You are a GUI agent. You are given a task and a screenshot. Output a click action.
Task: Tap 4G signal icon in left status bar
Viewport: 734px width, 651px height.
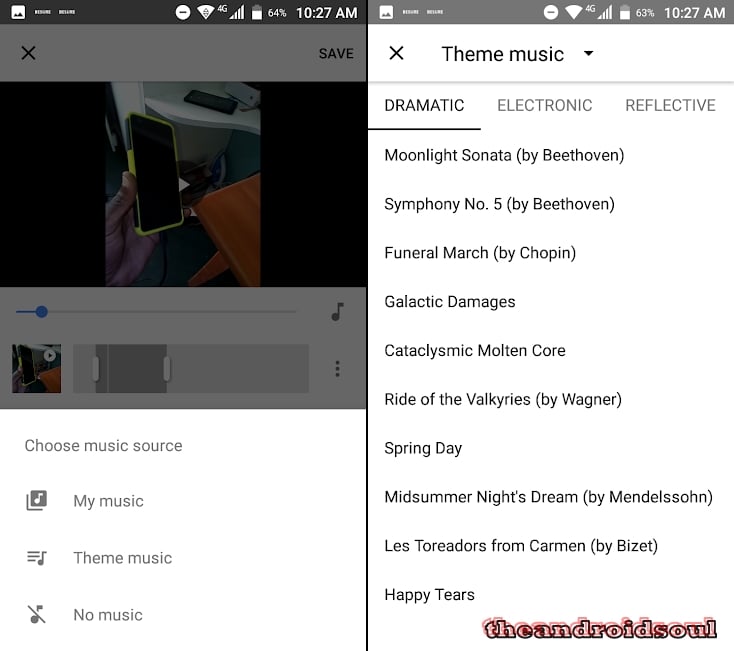(x=233, y=12)
